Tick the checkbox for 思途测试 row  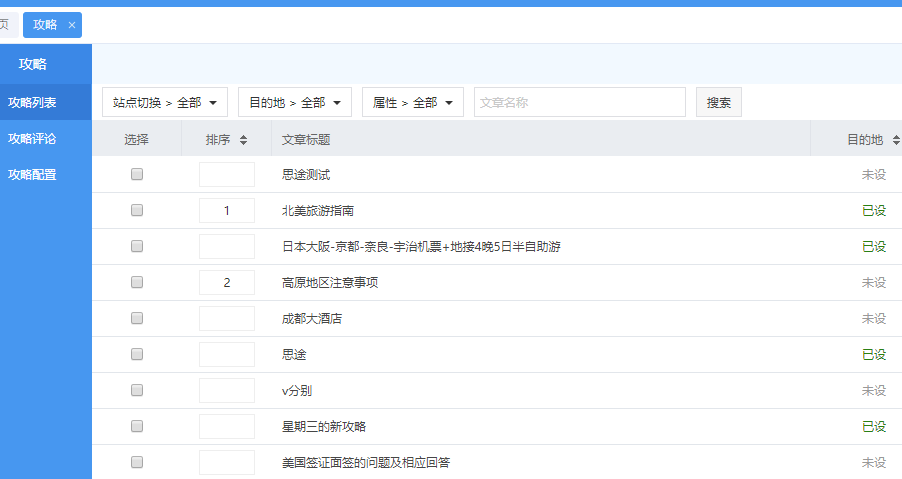[x=137, y=174]
